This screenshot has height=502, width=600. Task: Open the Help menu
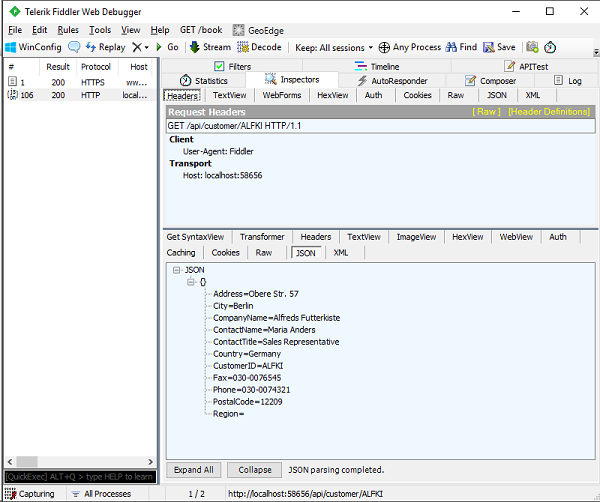(x=160, y=30)
